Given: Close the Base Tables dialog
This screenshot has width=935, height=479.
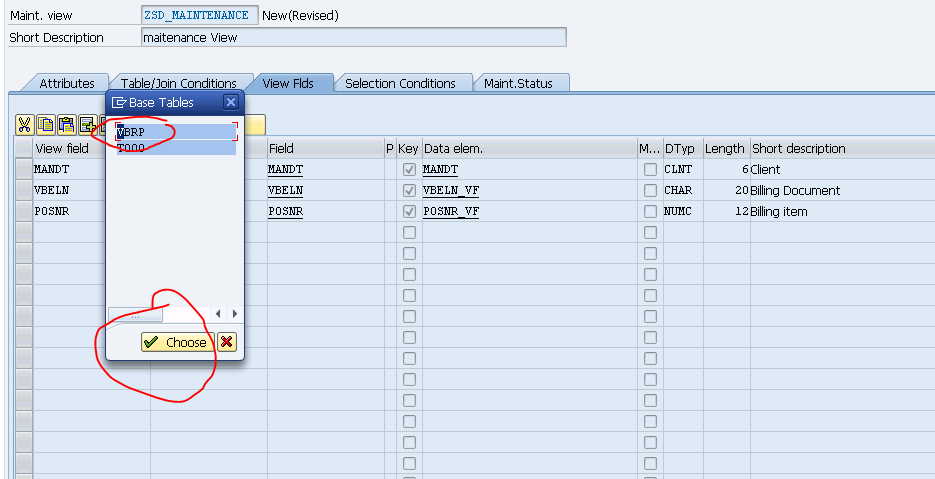Looking at the screenshot, I should (x=231, y=103).
